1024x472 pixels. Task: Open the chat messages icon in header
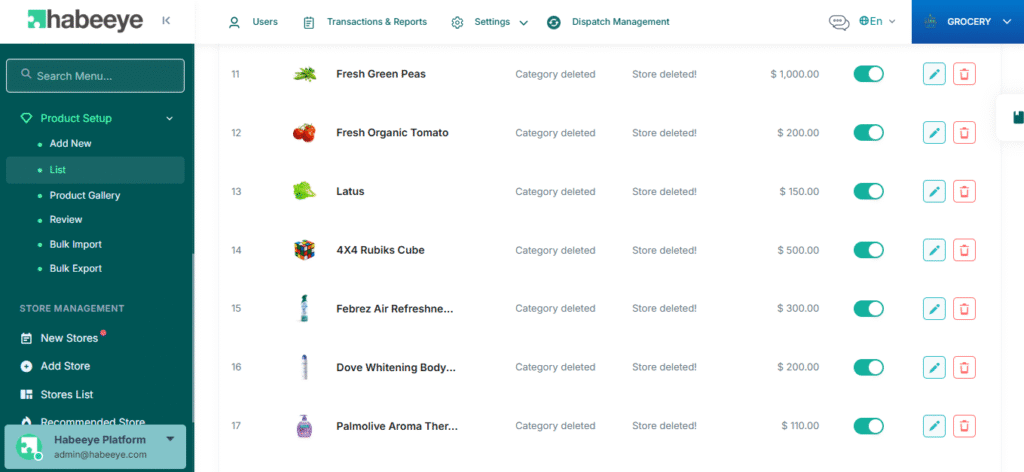[839, 22]
